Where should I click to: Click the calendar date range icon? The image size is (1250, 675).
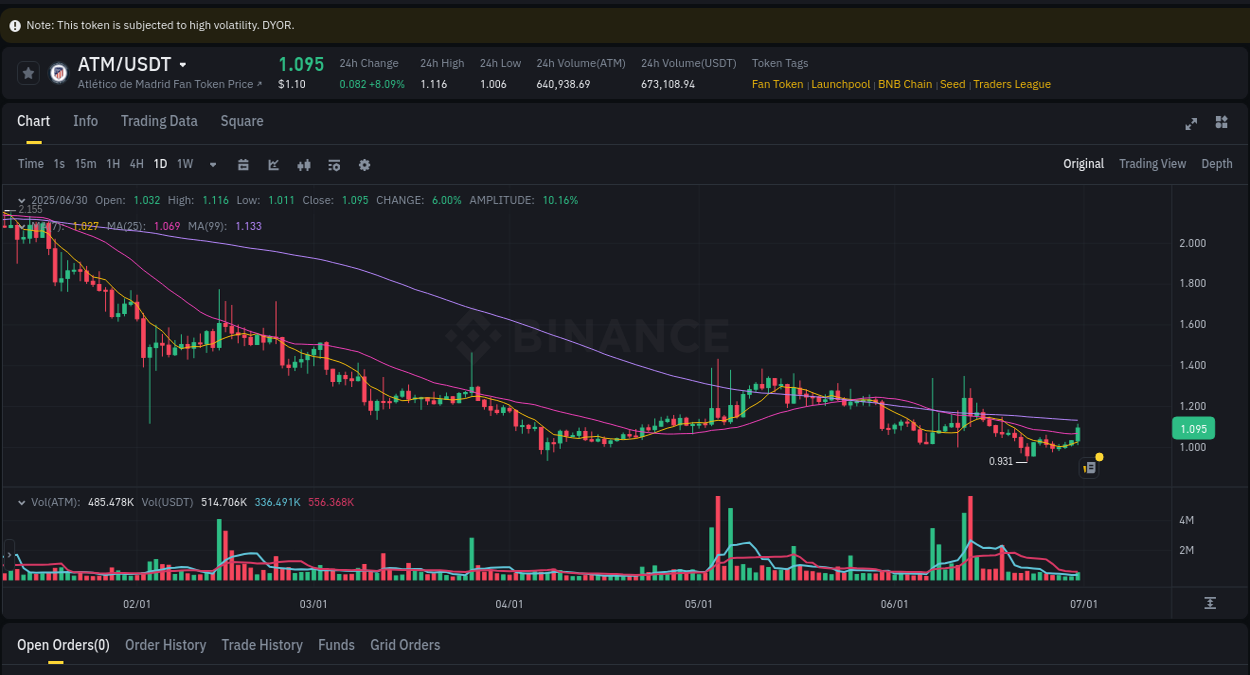click(243, 164)
